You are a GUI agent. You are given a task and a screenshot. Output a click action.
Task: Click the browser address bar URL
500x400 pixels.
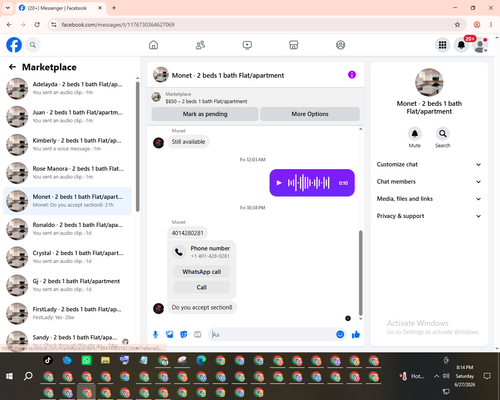tap(118, 25)
